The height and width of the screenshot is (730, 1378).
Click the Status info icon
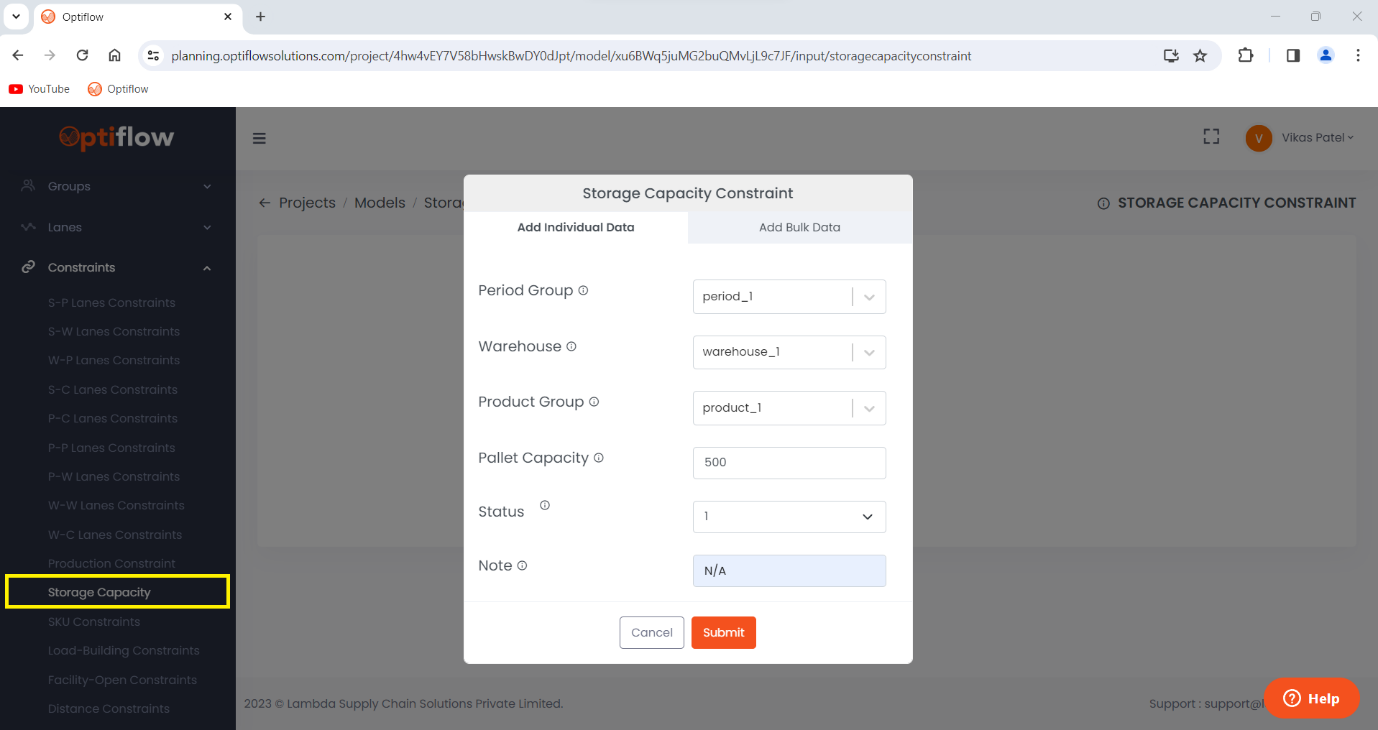[x=543, y=504]
